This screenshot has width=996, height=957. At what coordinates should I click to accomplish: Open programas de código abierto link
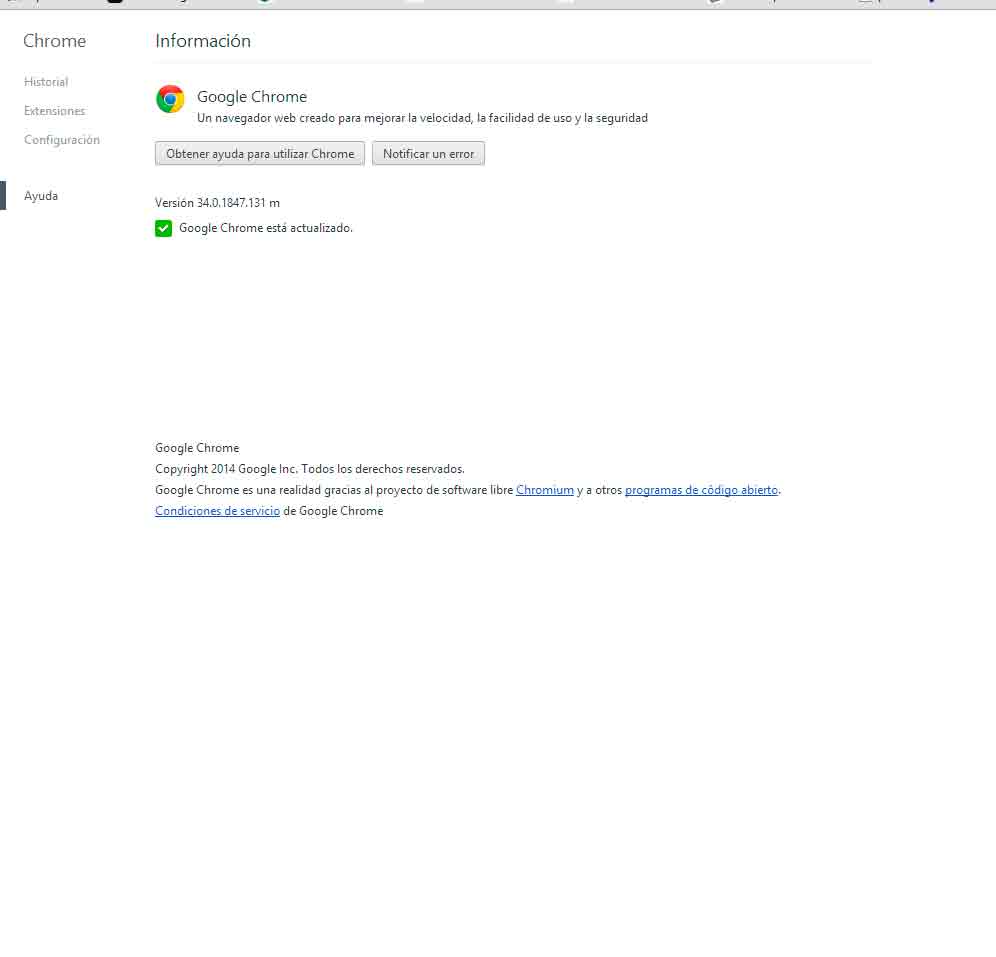click(x=701, y=490)
